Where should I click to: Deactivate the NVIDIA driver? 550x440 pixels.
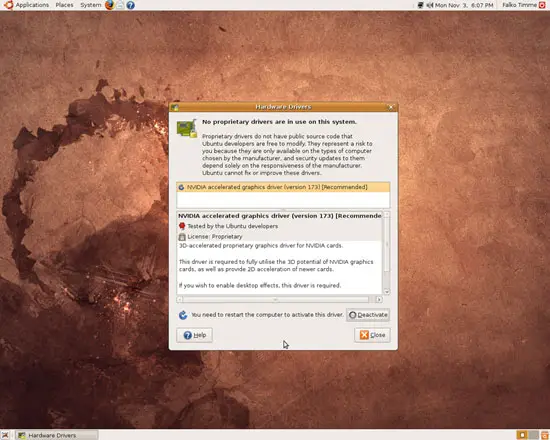click(368, 315)
